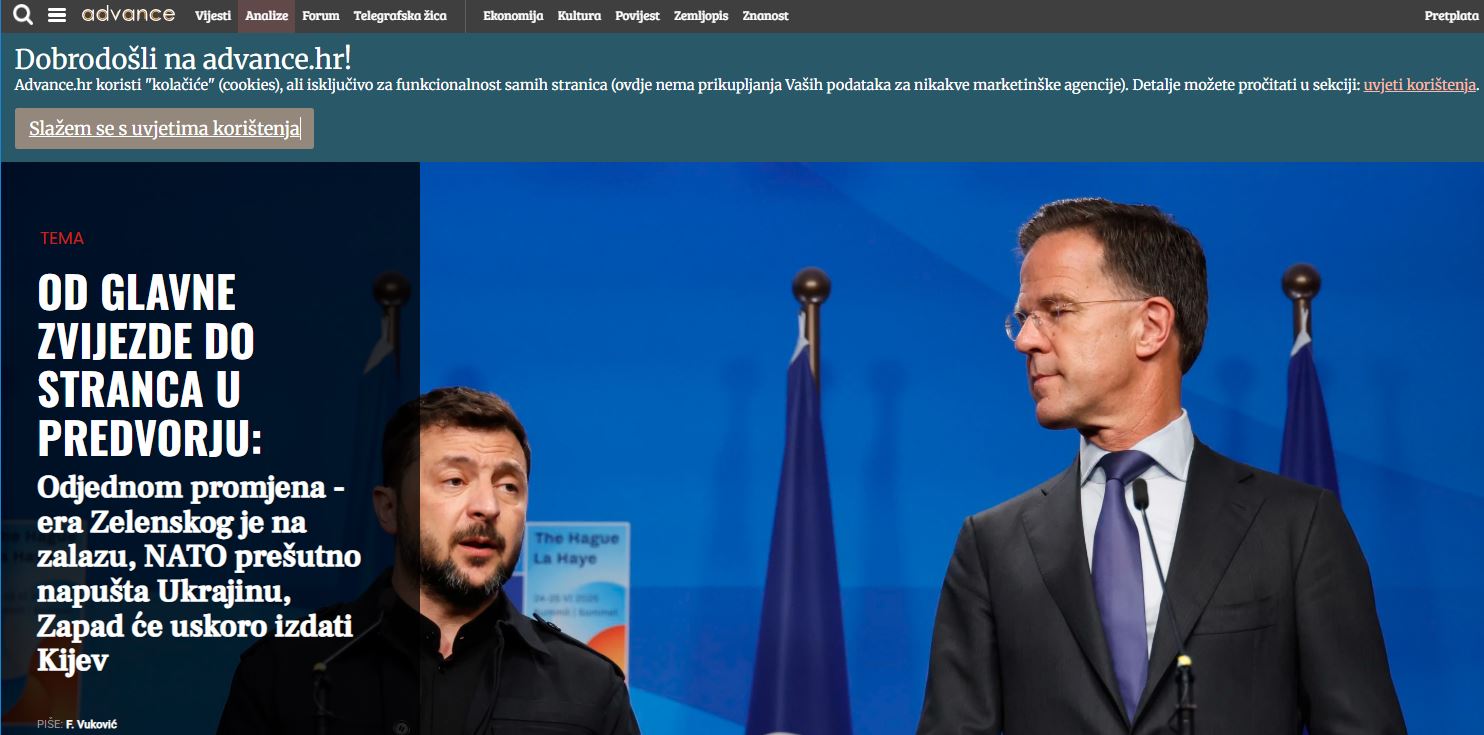Image resolution: width=1484 pixels, height=735 pixels.
Task: Open the Povijest category
Action: 637,16
